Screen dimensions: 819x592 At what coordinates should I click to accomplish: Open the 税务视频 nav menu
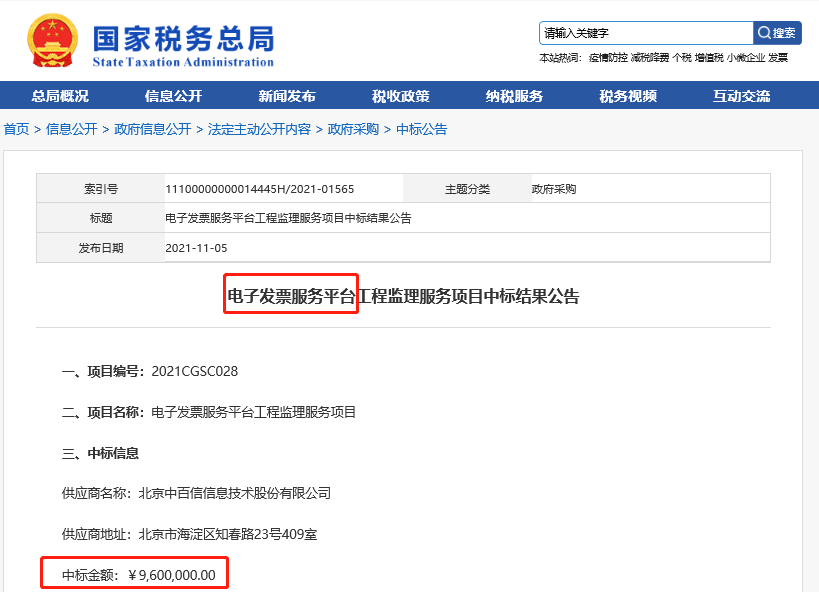628,96
